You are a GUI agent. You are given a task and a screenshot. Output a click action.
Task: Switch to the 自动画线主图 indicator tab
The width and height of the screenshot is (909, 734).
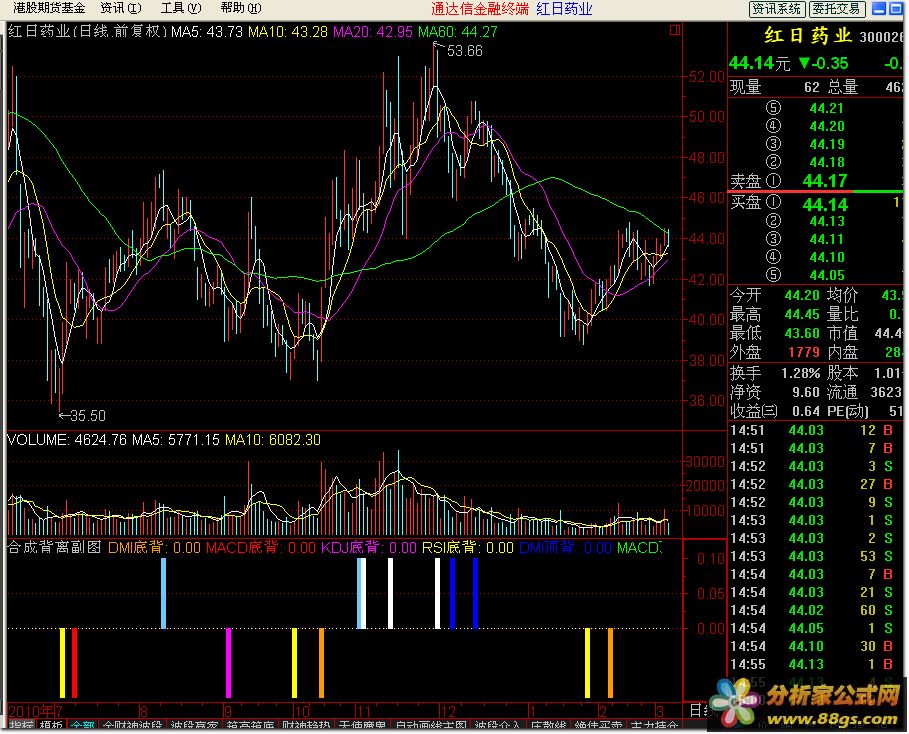pos(430,725)
